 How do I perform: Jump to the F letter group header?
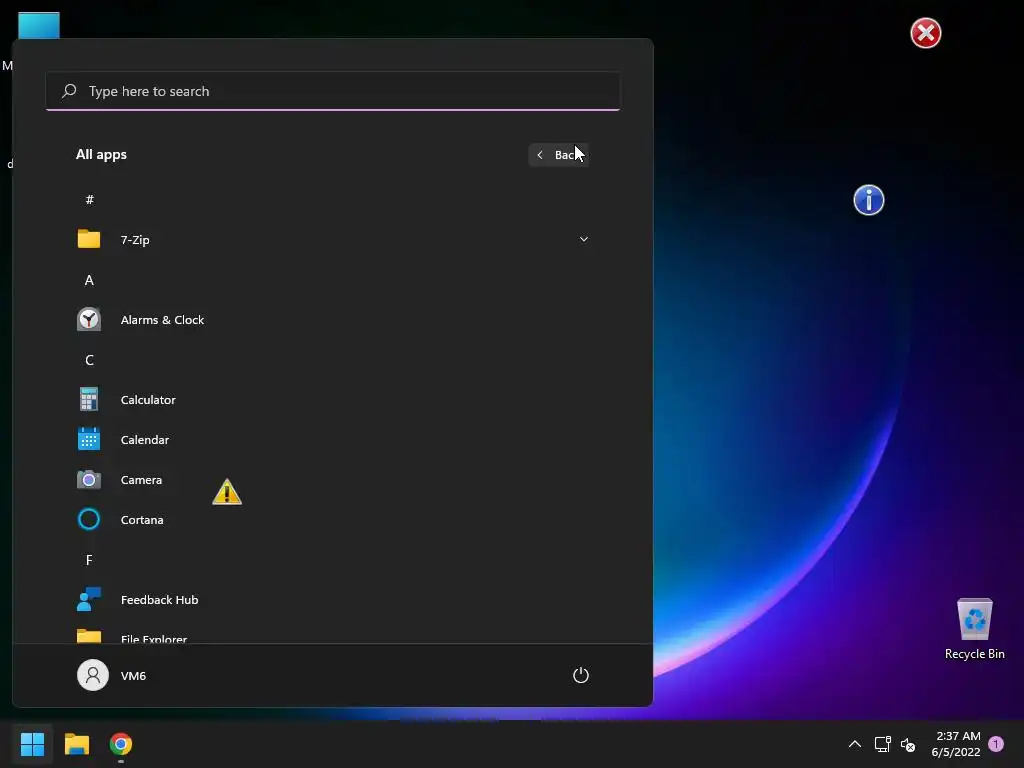coord(89,560)
